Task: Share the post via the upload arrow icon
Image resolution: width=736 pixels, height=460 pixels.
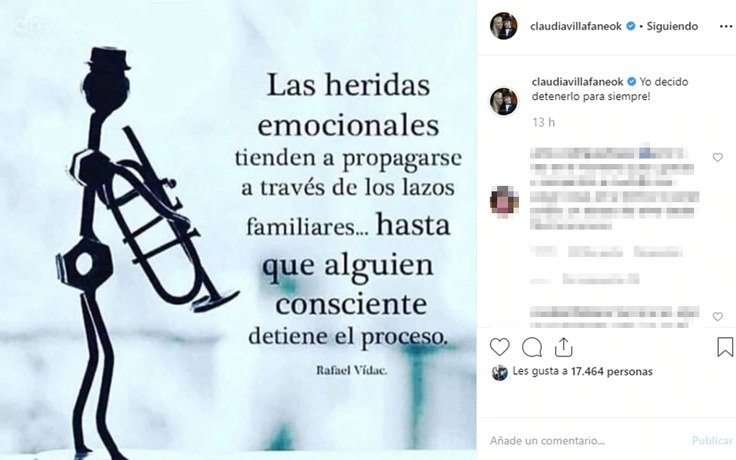Action: click(563, 347)
